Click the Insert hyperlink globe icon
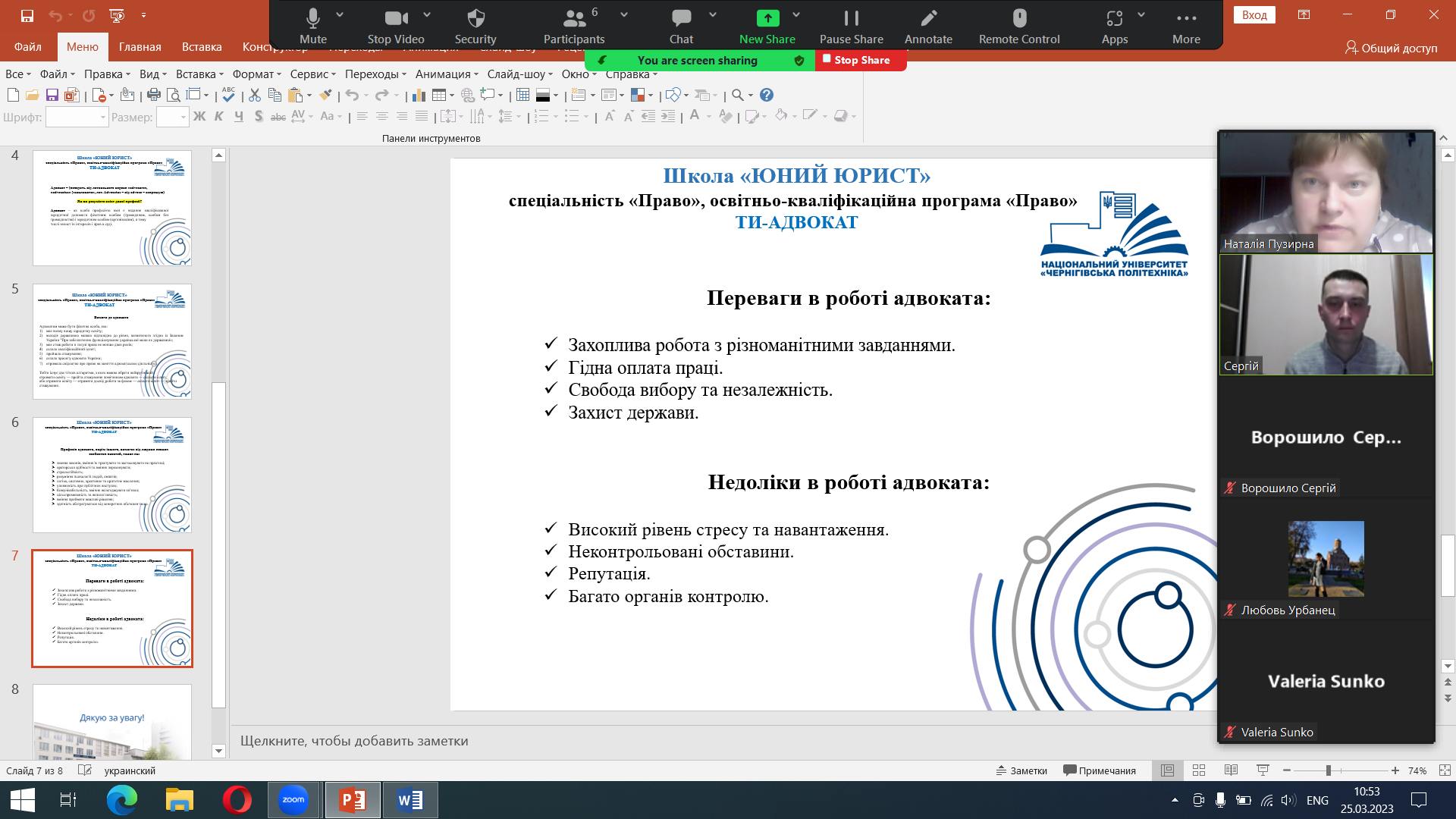Viewport: 1456px width, 819px height. pyautogui.click(x=468, y=95)
